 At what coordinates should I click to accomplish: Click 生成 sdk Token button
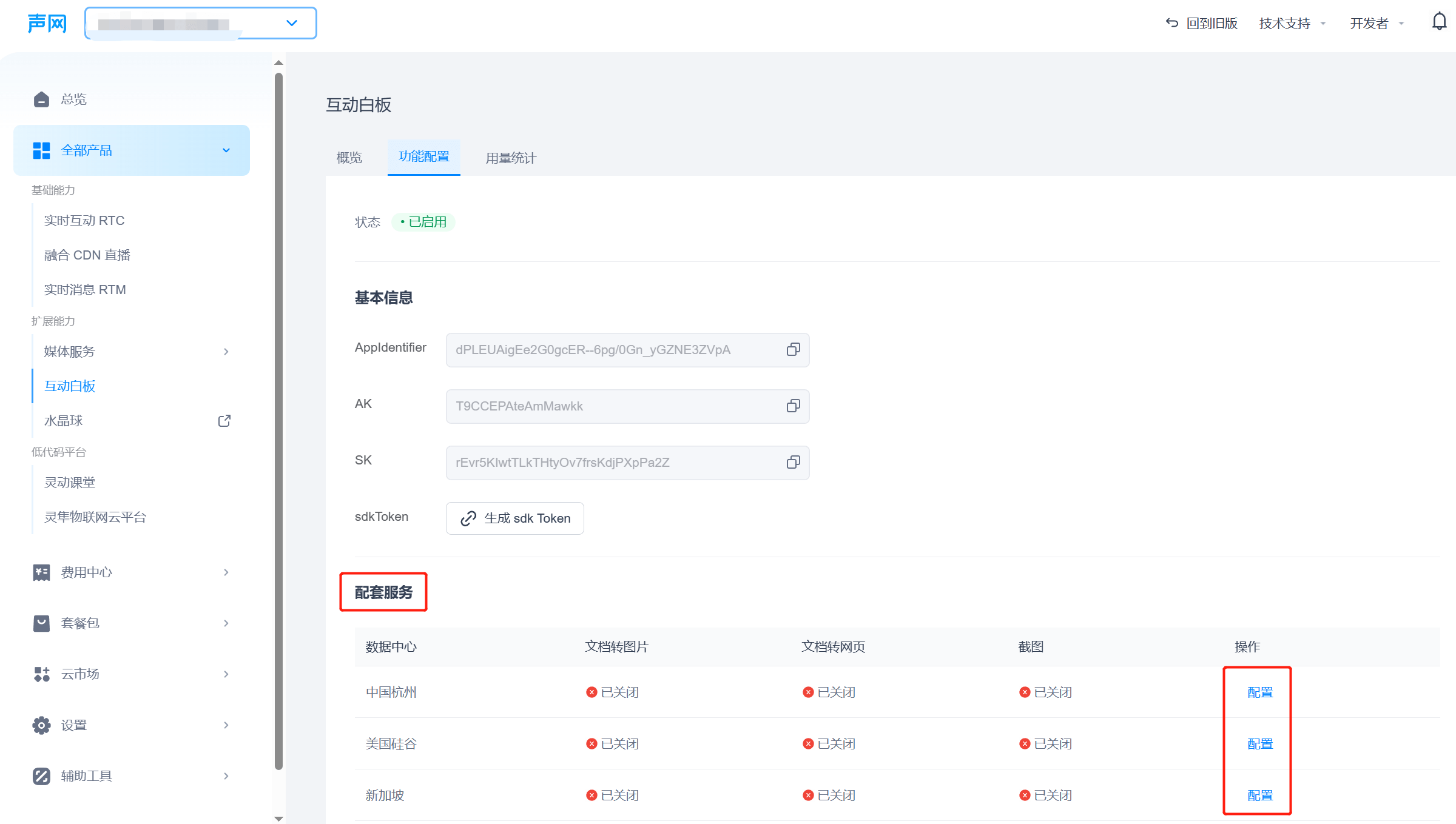coord(514,518)
